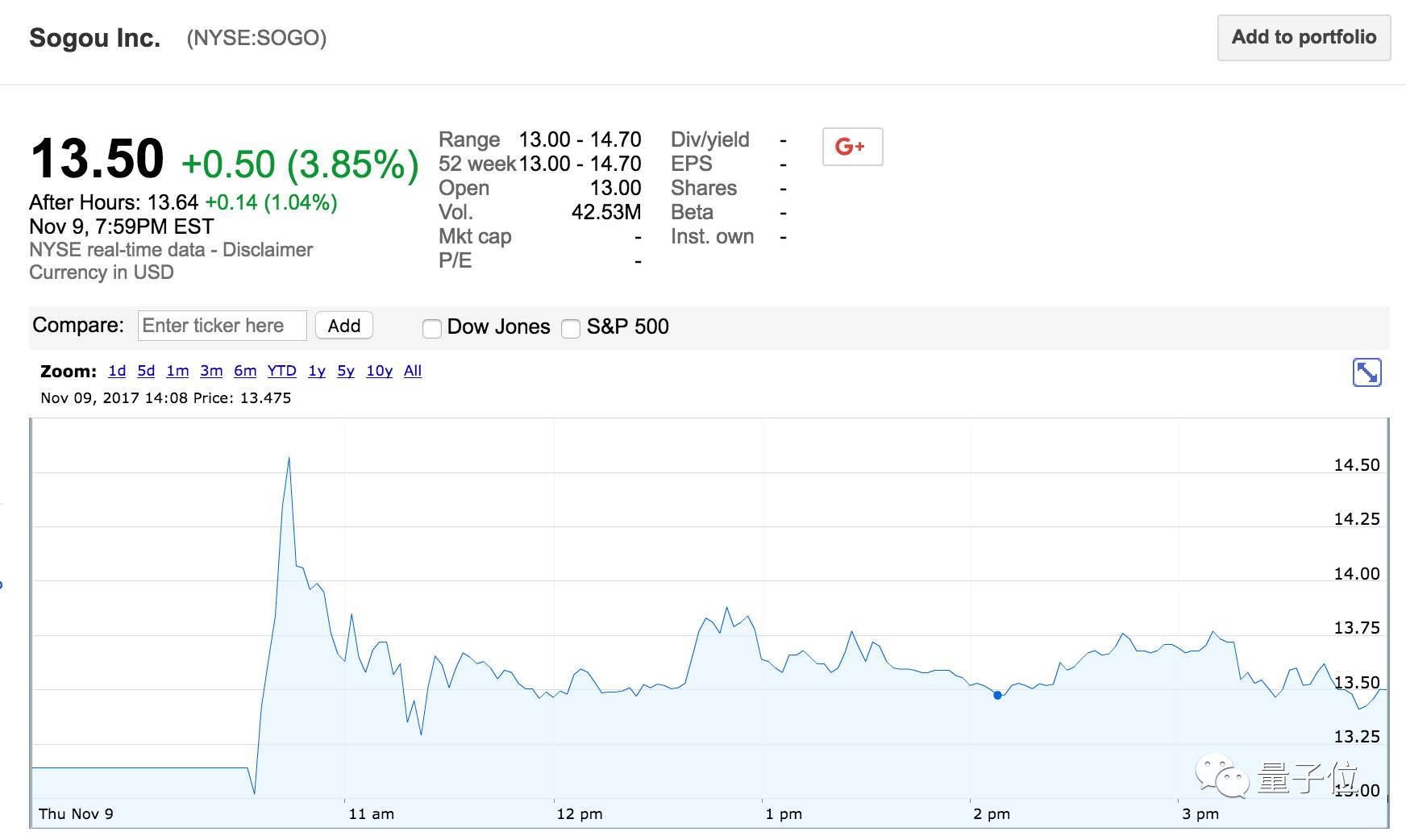This screenshot has height=840, width=1406.
Task: Set chart zoom to 1d
Action: (x=117, y=371)
